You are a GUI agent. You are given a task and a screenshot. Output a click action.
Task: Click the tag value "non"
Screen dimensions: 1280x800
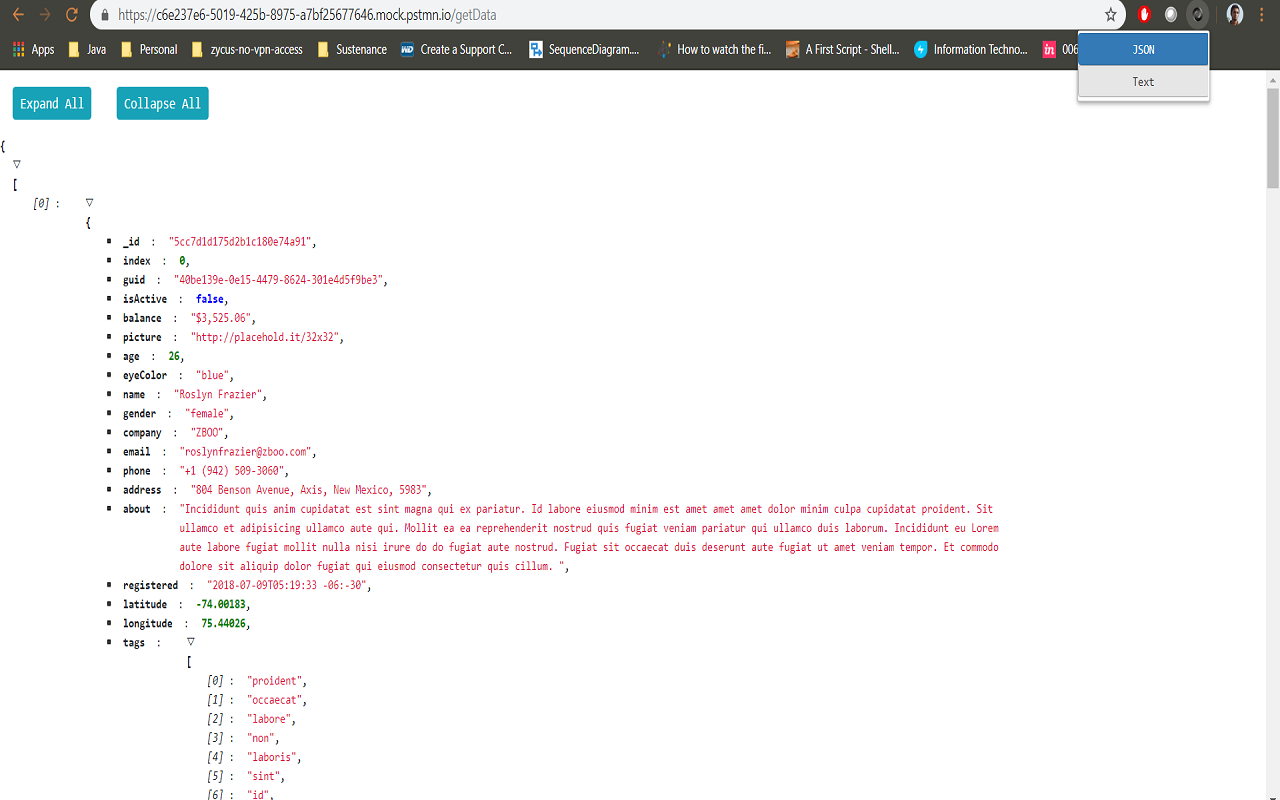[261, 738]
